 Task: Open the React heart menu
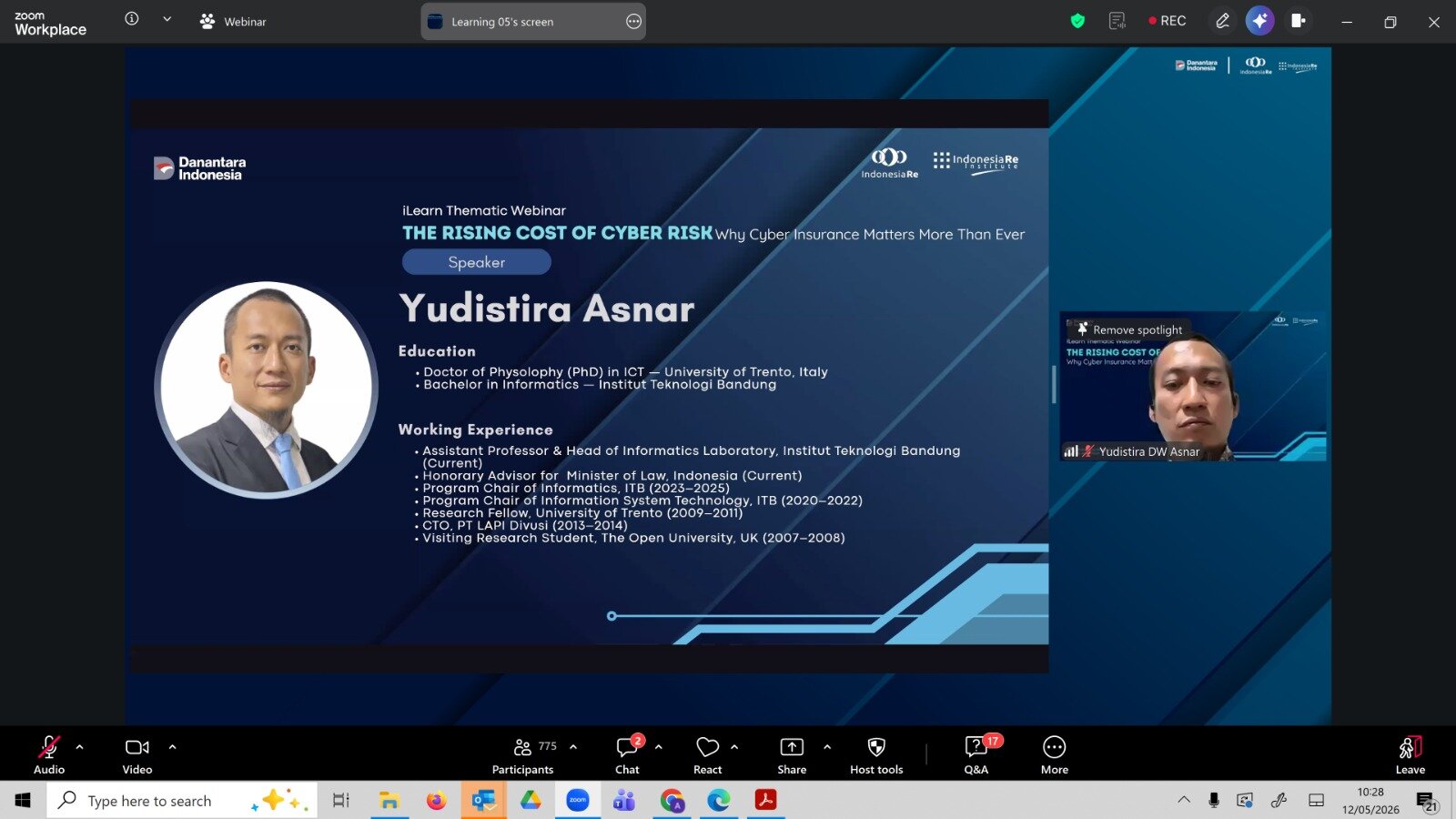[708, 754]
